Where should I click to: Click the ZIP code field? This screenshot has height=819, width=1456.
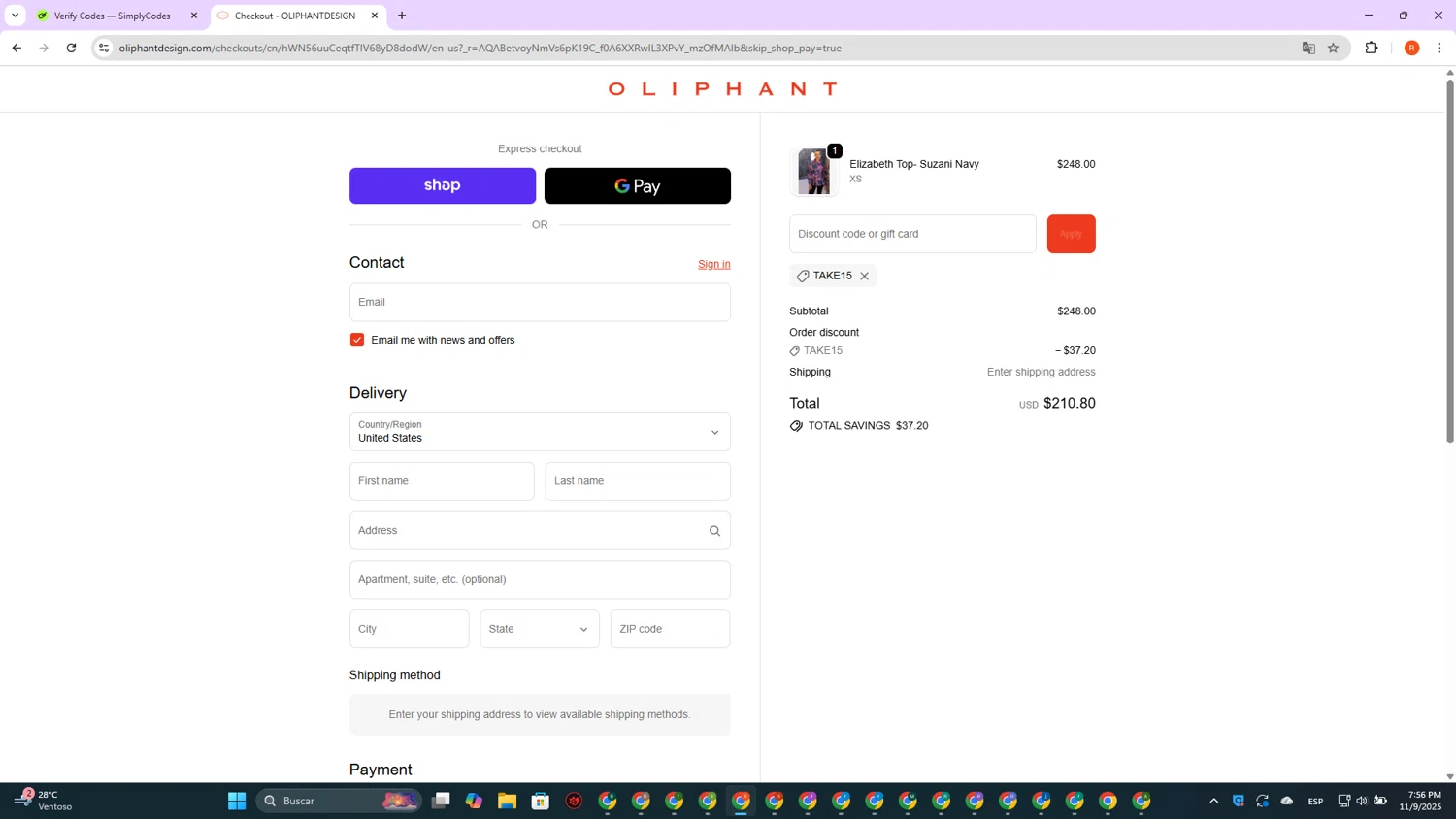click(x=670, y=629)
